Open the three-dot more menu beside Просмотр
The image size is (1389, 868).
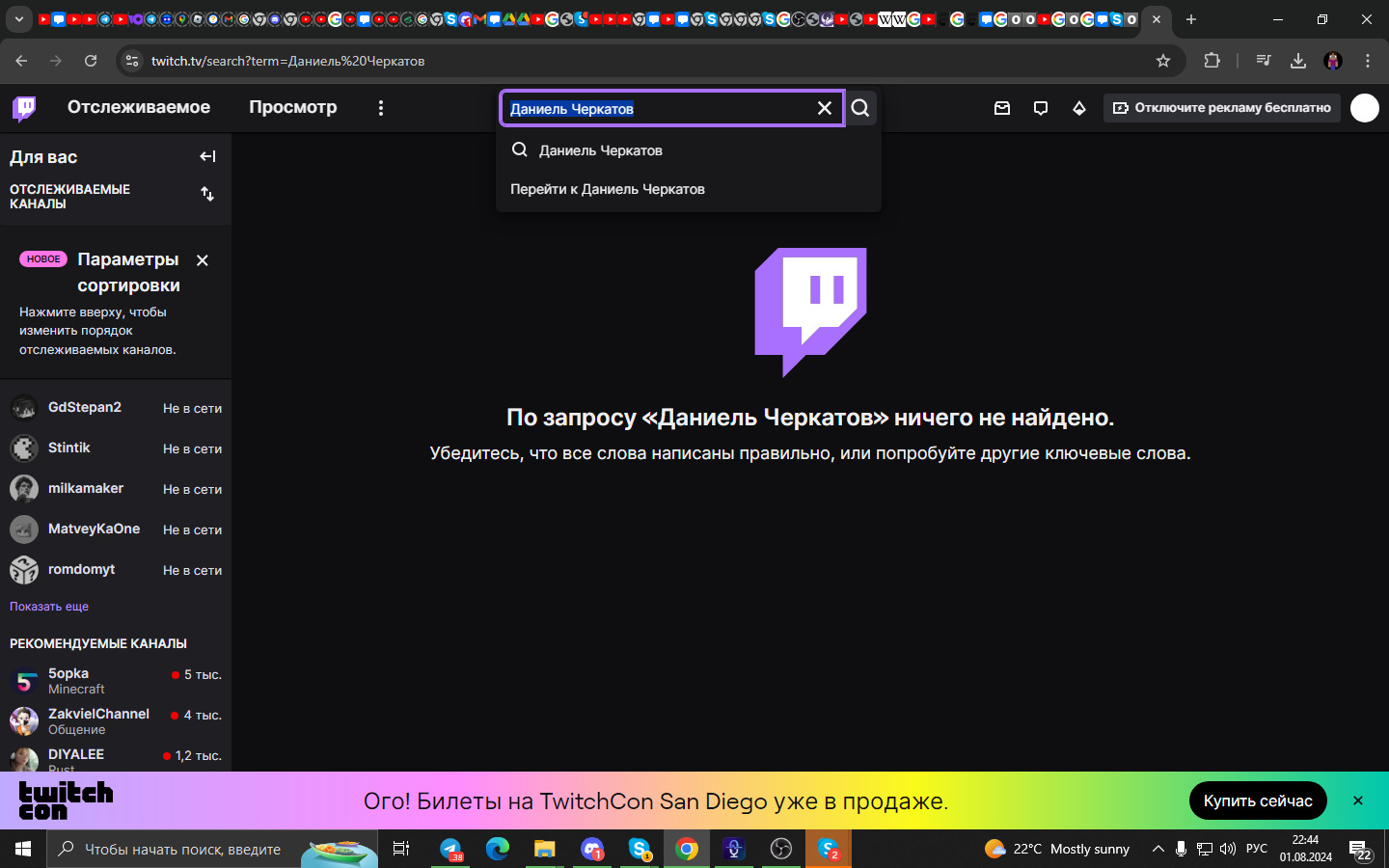(x=381, y=108)
